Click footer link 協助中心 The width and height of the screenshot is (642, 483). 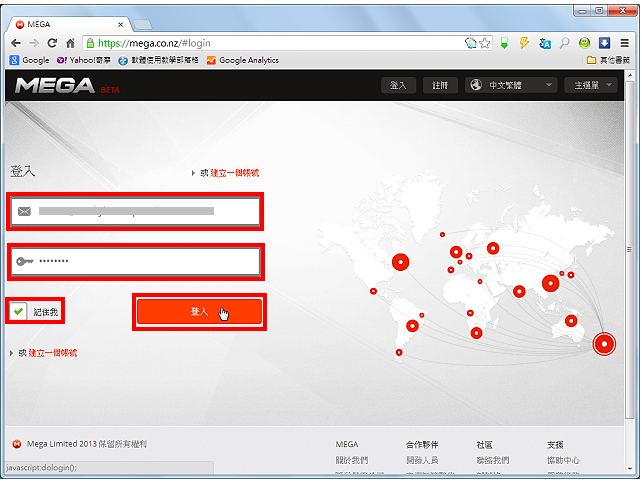pos(563,460)
